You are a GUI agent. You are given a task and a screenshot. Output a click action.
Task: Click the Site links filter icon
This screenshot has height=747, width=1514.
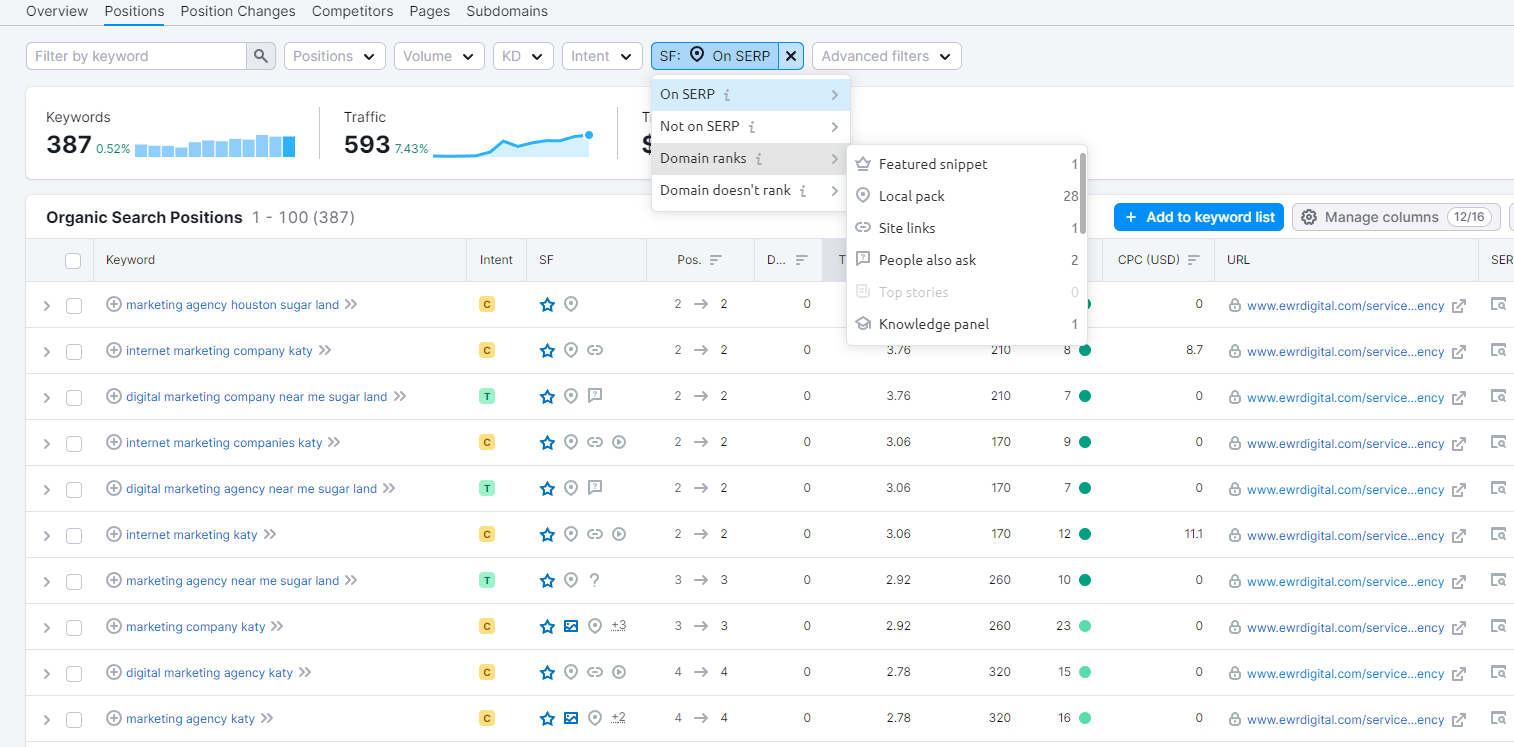tap(862, 227)
